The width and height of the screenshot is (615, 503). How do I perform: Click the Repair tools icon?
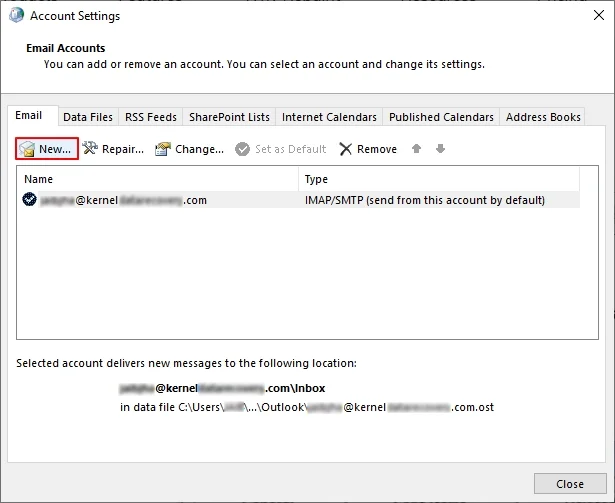point(90,148)
